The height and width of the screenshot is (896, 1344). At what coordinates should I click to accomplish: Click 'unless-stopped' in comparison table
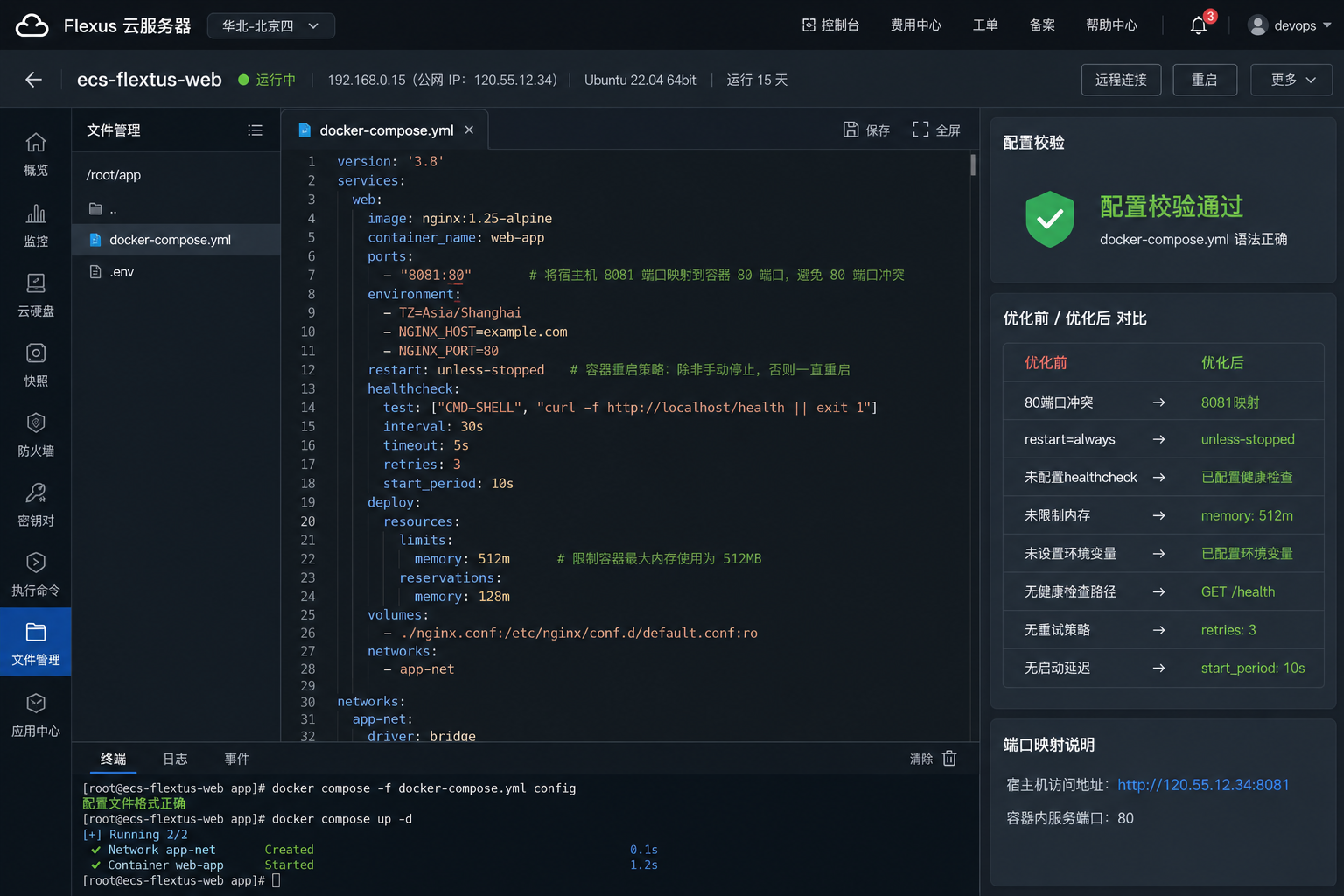coord(1248,439)
